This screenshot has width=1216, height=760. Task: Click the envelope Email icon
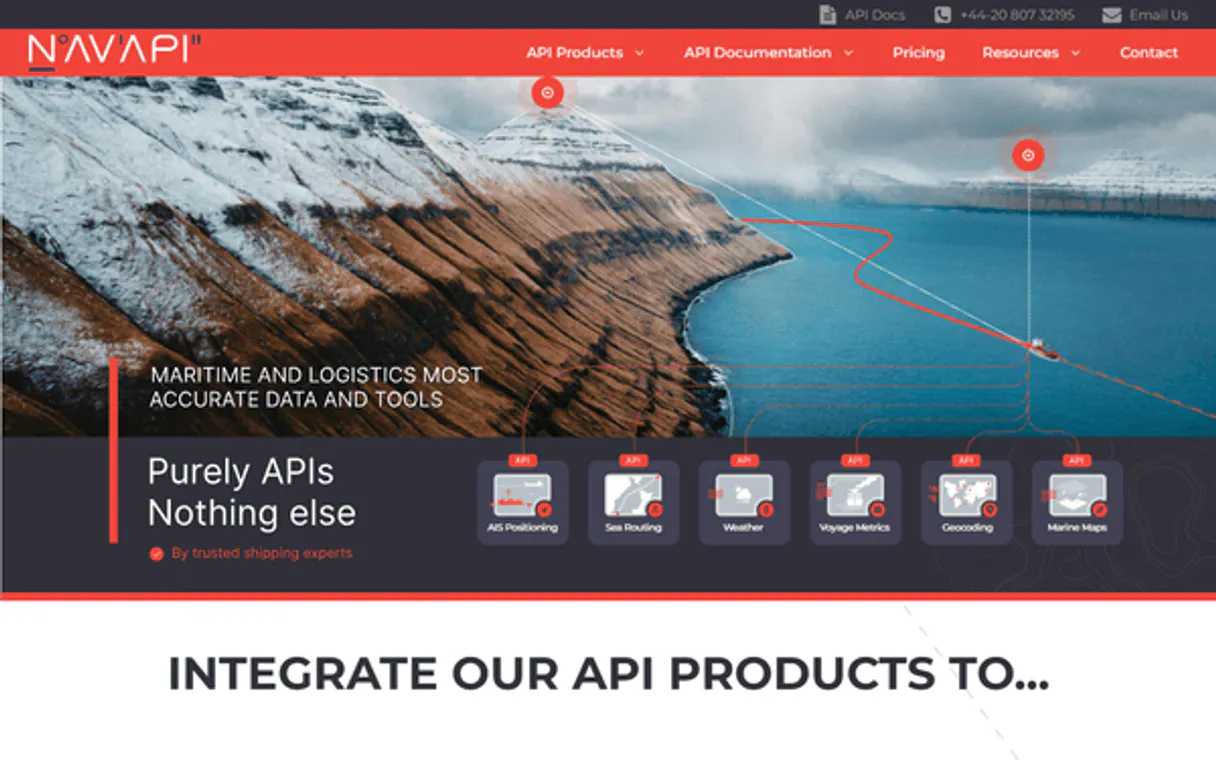pos(1111,15)
